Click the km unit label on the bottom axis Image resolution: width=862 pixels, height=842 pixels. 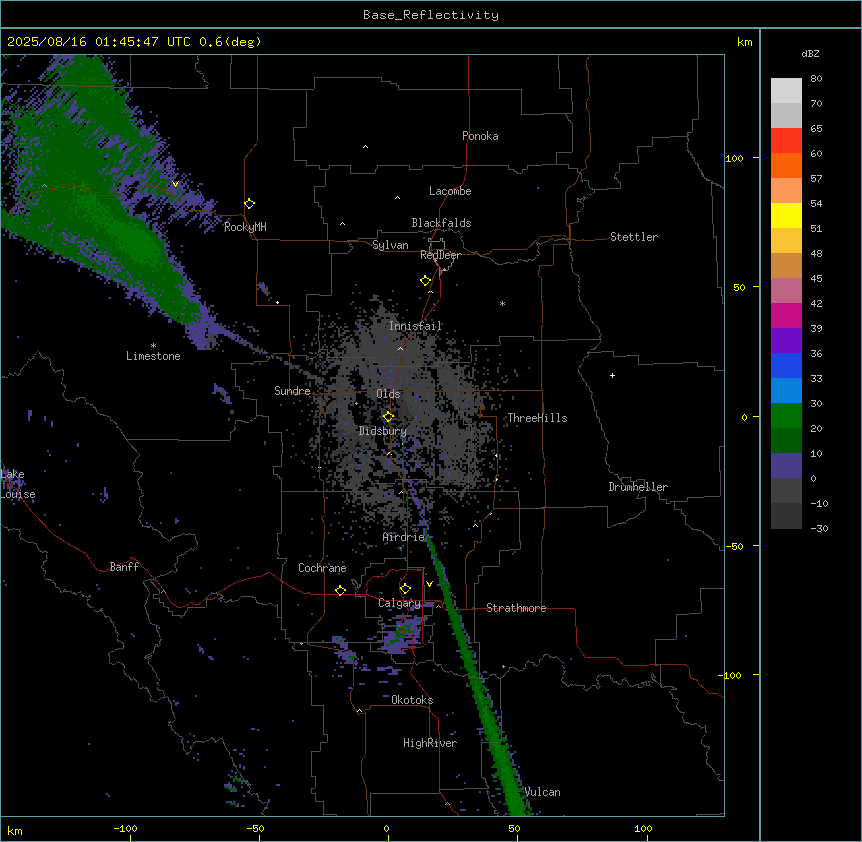tap(15, 830)
